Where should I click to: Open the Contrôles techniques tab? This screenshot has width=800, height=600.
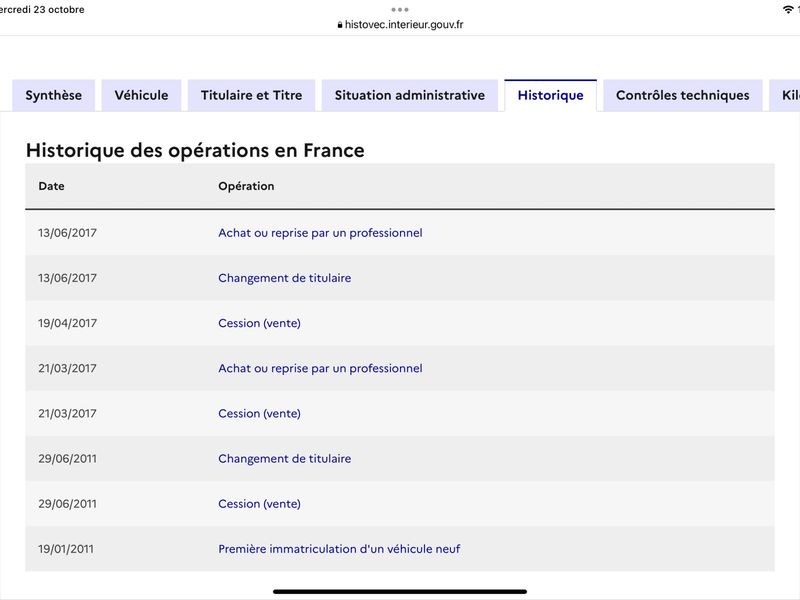click(x=683, y=95)
